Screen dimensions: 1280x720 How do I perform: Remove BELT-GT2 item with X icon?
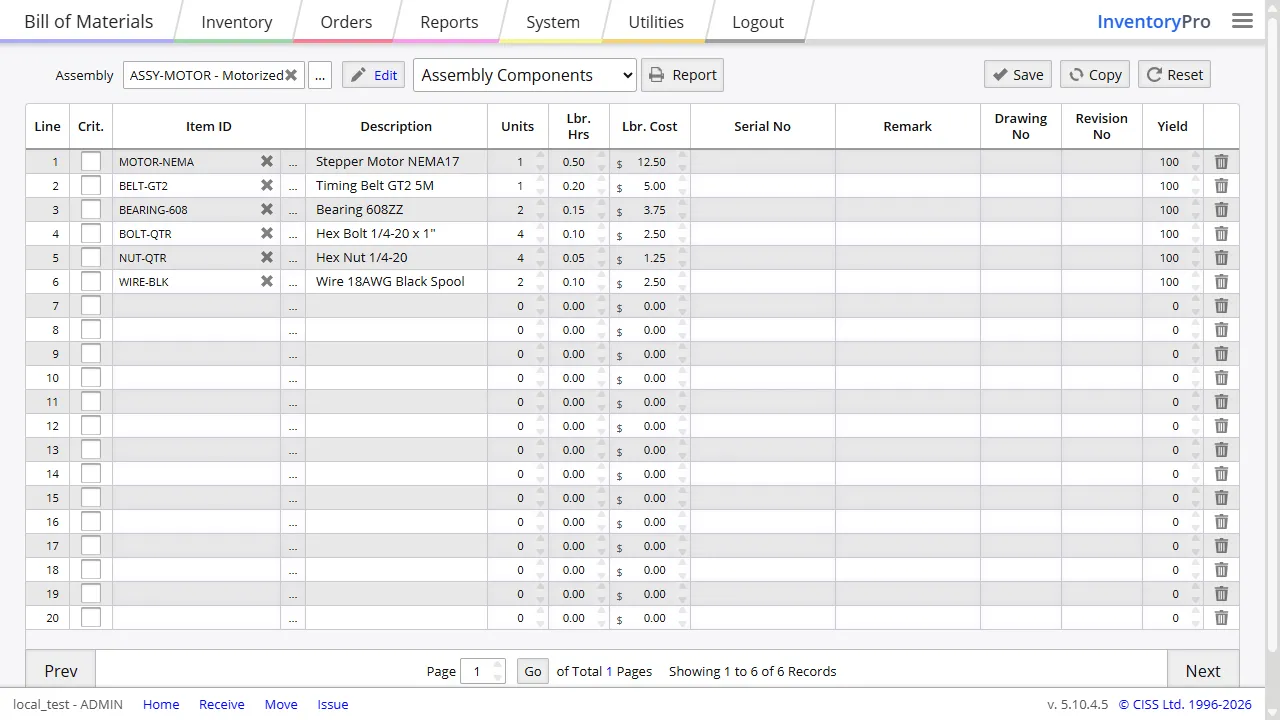(267, 186)
